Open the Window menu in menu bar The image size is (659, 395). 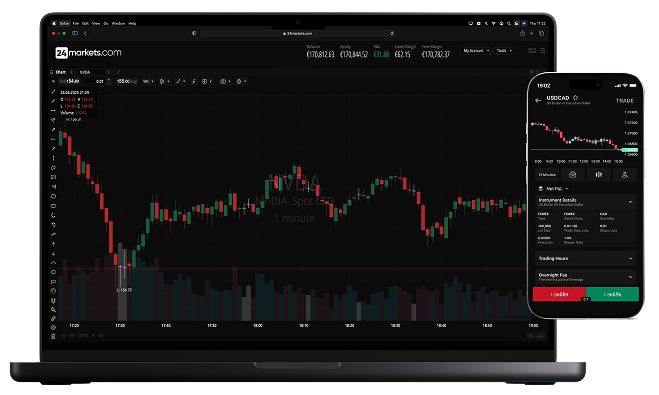click(118, 24)
